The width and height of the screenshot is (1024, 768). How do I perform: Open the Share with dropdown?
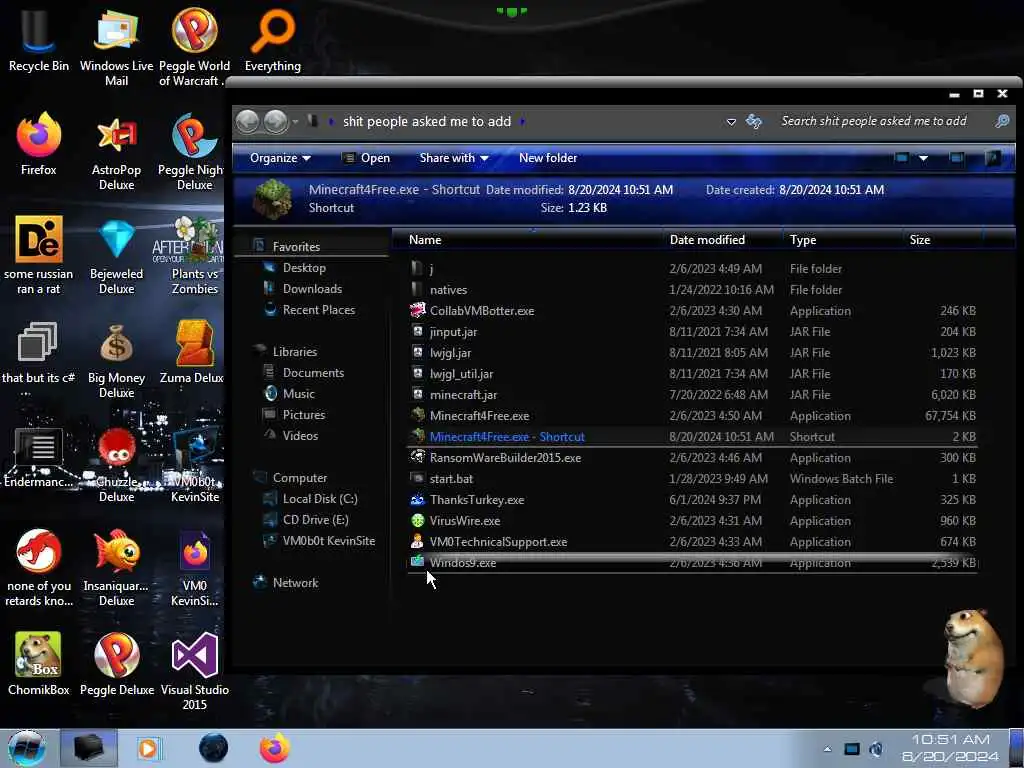point(454,158)
